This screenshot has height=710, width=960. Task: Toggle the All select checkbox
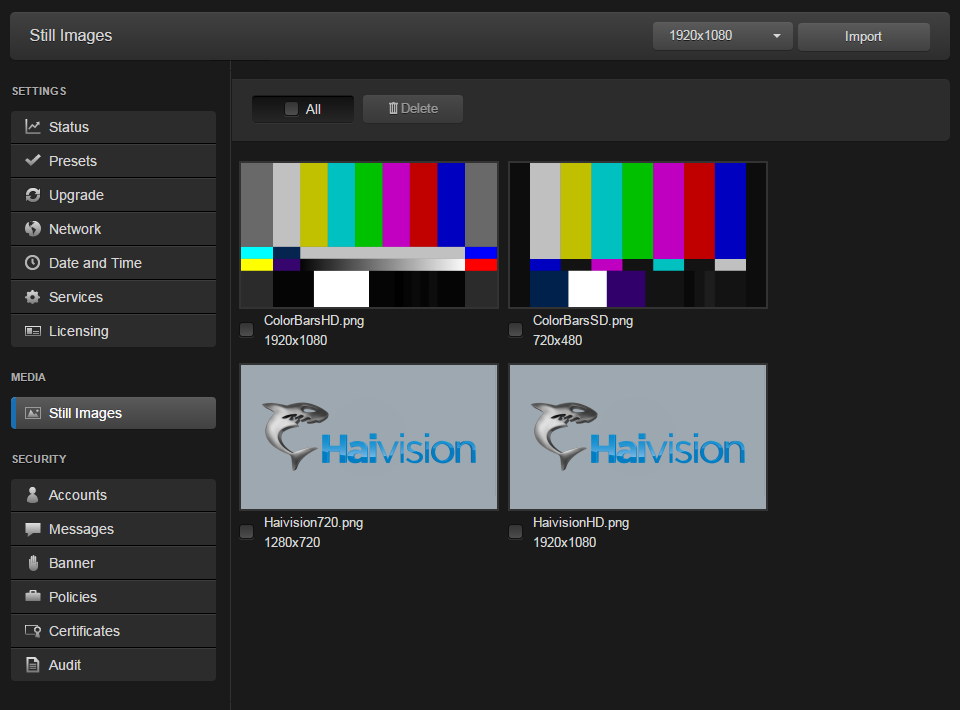[292, 109]
